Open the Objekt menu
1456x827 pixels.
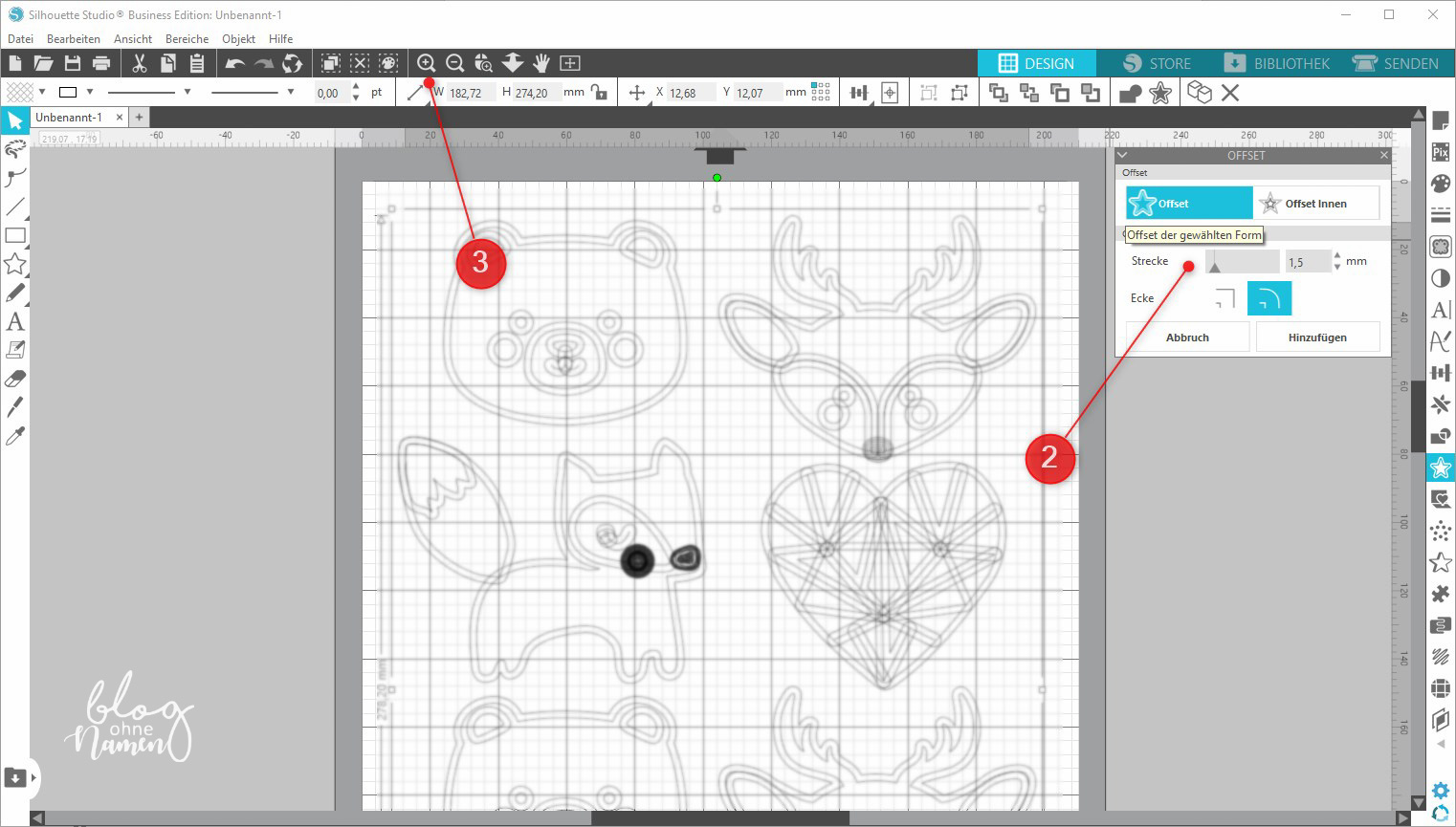point(238,39)
